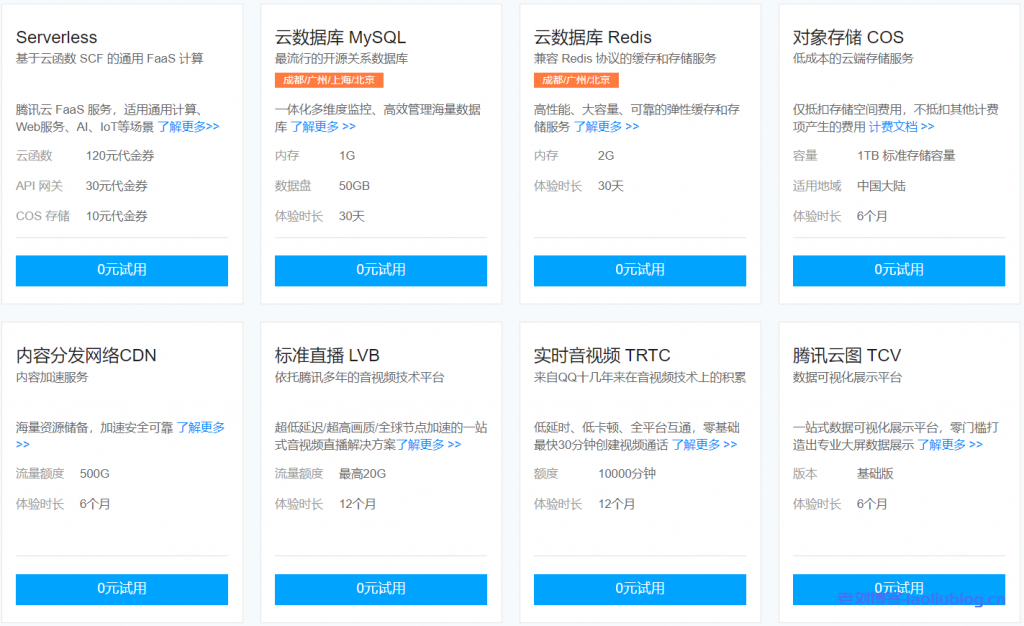Open 了解更多 link for 云数据库 Redis

(x=606, y=127)
